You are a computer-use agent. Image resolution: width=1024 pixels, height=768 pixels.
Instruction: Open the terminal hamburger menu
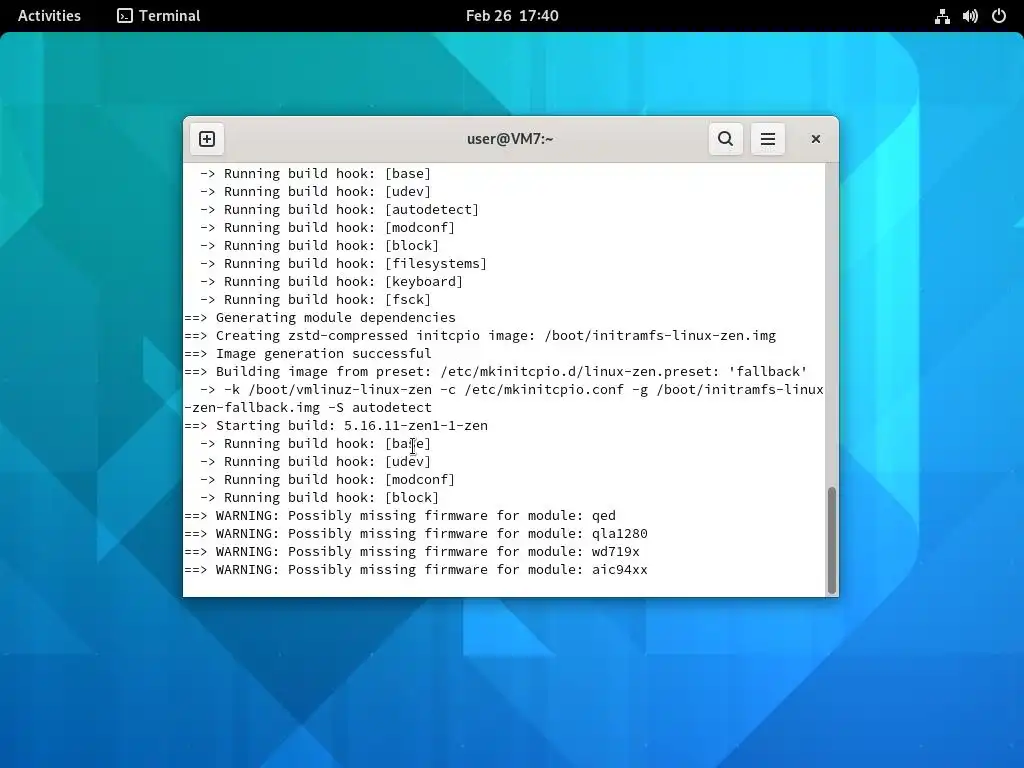pos(768,139)
